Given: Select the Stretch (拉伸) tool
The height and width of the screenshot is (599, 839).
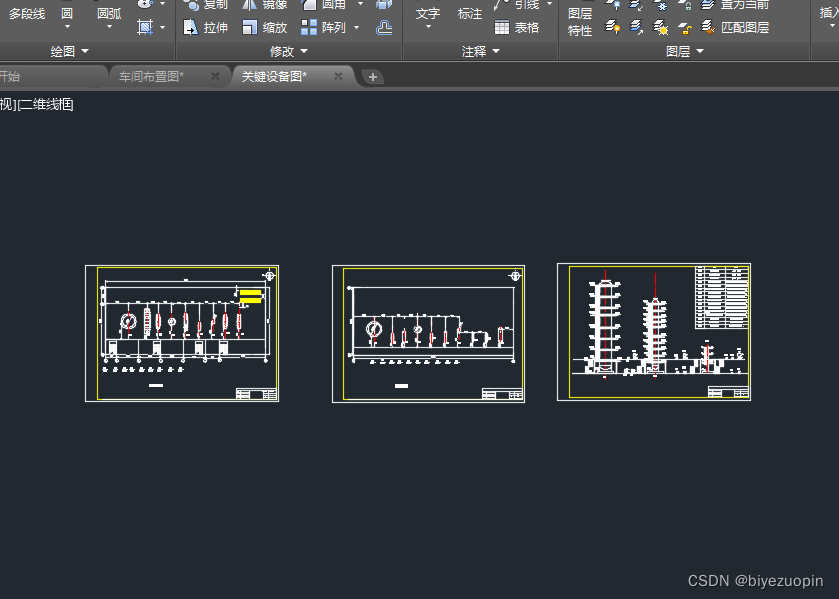Looking at the screenshot, I should click(x=206, y=27).
